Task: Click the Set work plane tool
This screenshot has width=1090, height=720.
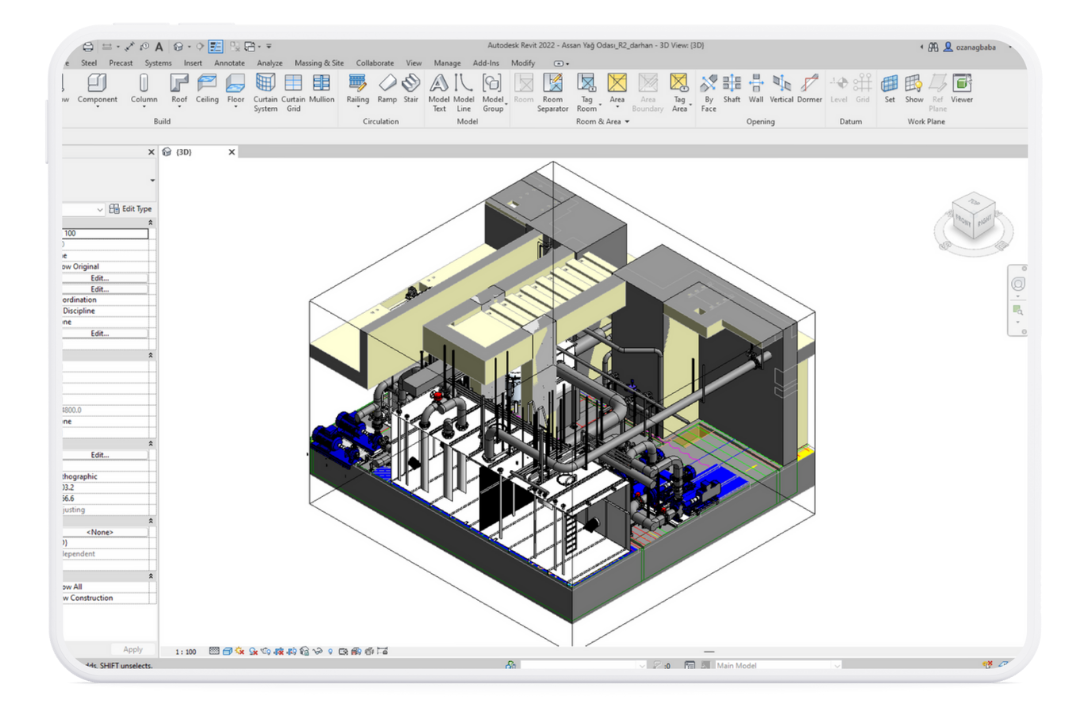Action: coord(889,88)
